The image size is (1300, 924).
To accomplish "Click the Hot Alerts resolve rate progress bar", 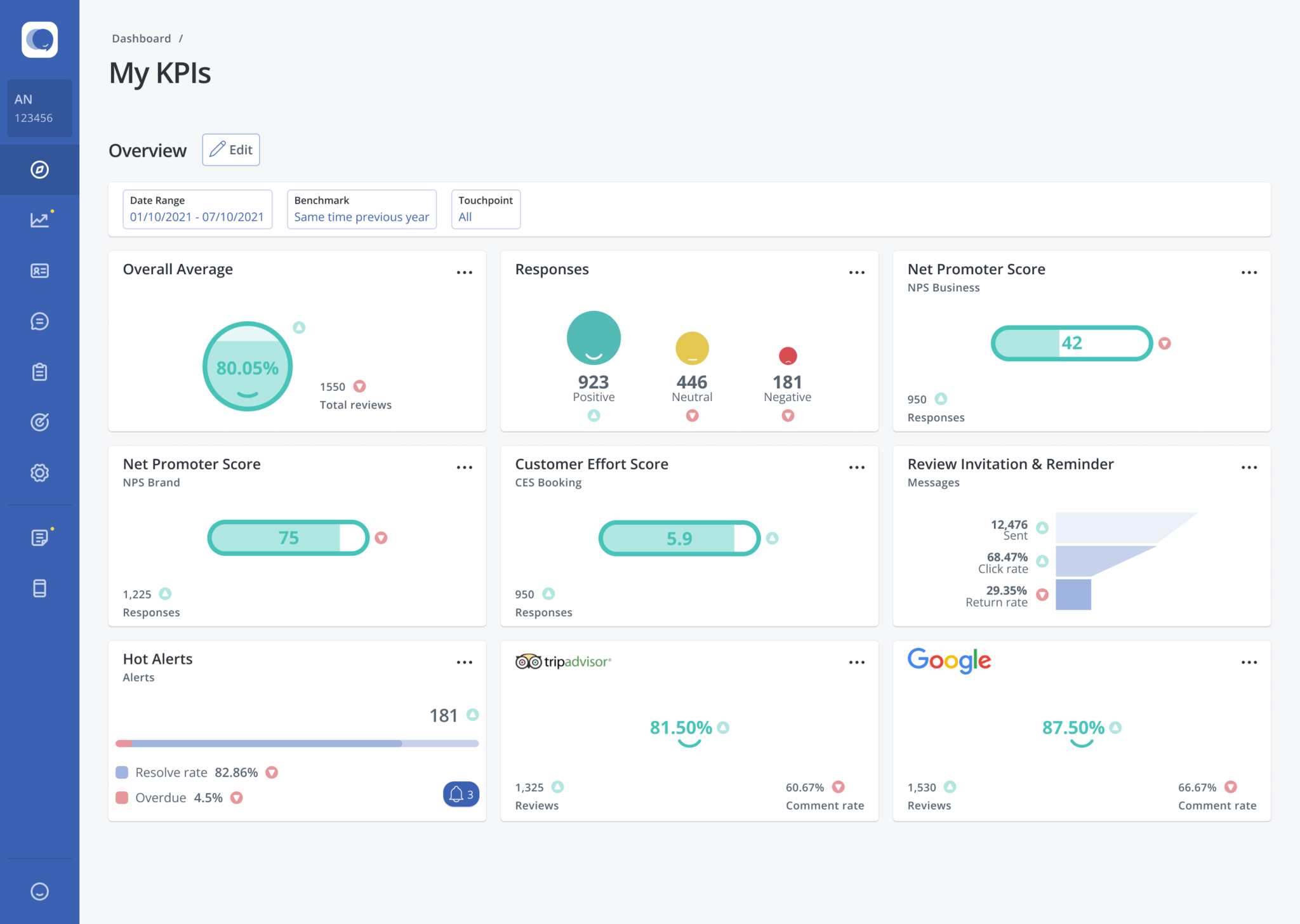I will coord(296,743).
